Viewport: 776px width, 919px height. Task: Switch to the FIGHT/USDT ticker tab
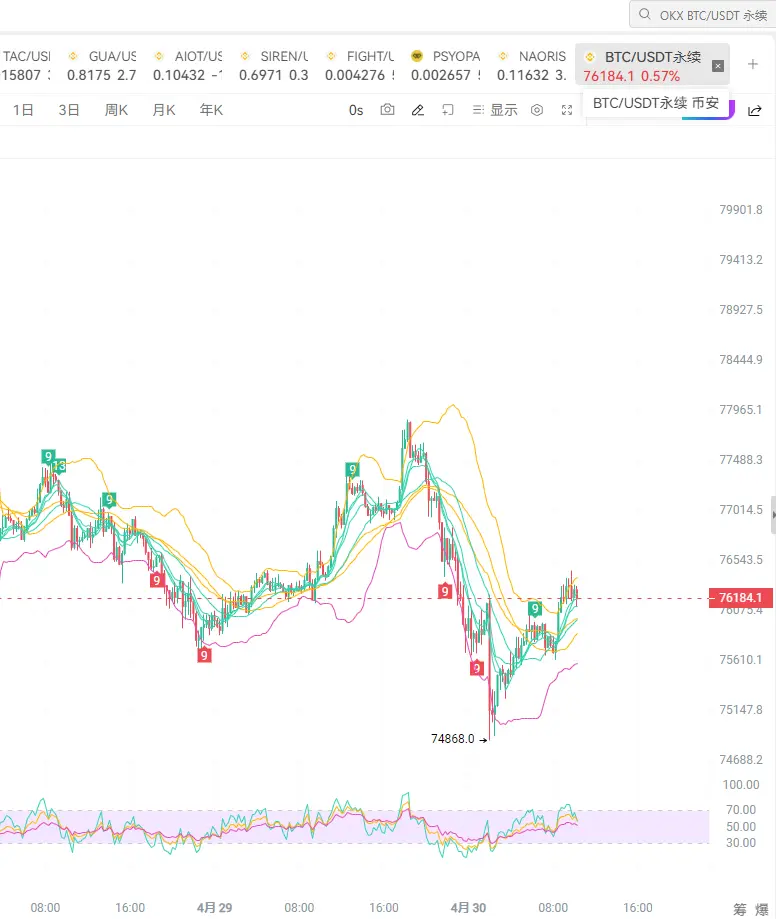click(x=360, y=65)
